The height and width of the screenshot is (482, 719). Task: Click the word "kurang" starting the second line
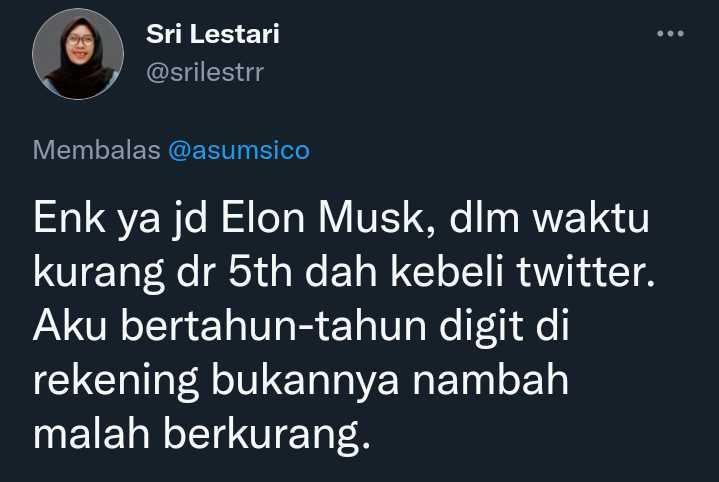99,273
